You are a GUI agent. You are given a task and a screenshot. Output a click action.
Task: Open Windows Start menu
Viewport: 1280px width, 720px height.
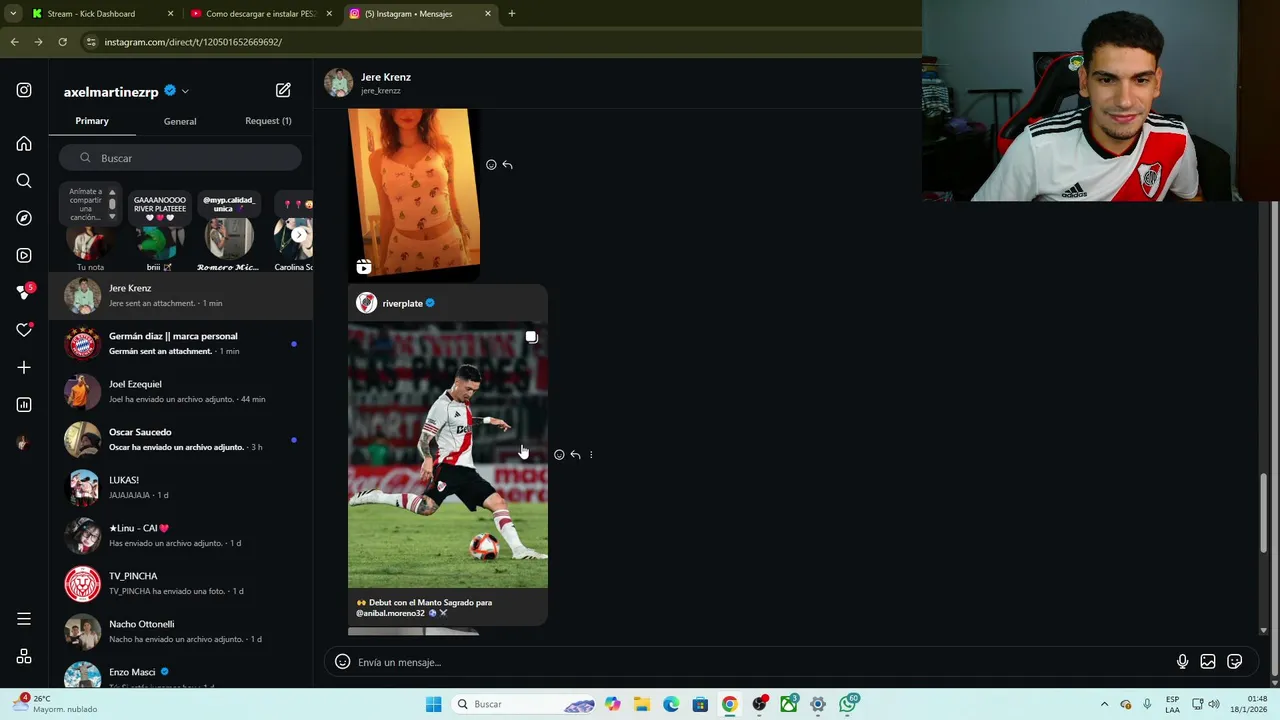pyautogui.click(x=433, y=704)
